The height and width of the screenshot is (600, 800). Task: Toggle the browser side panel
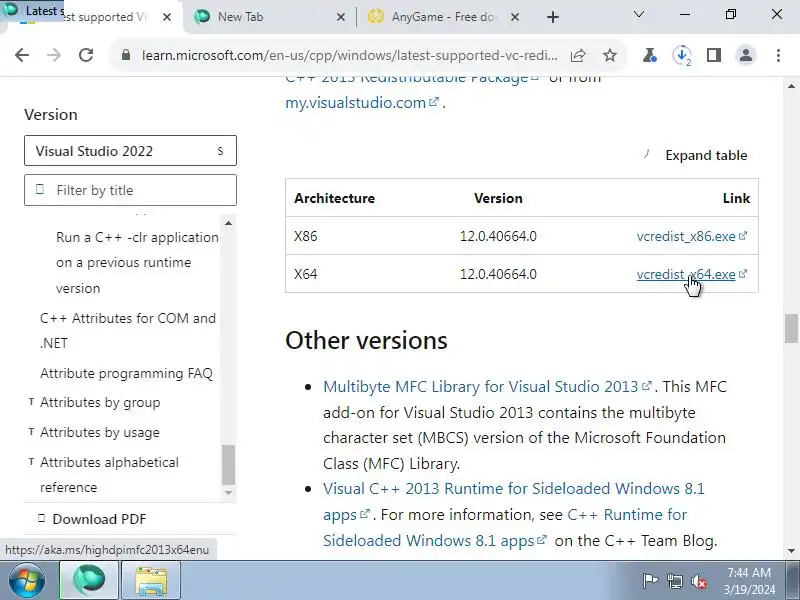[714, 55]
